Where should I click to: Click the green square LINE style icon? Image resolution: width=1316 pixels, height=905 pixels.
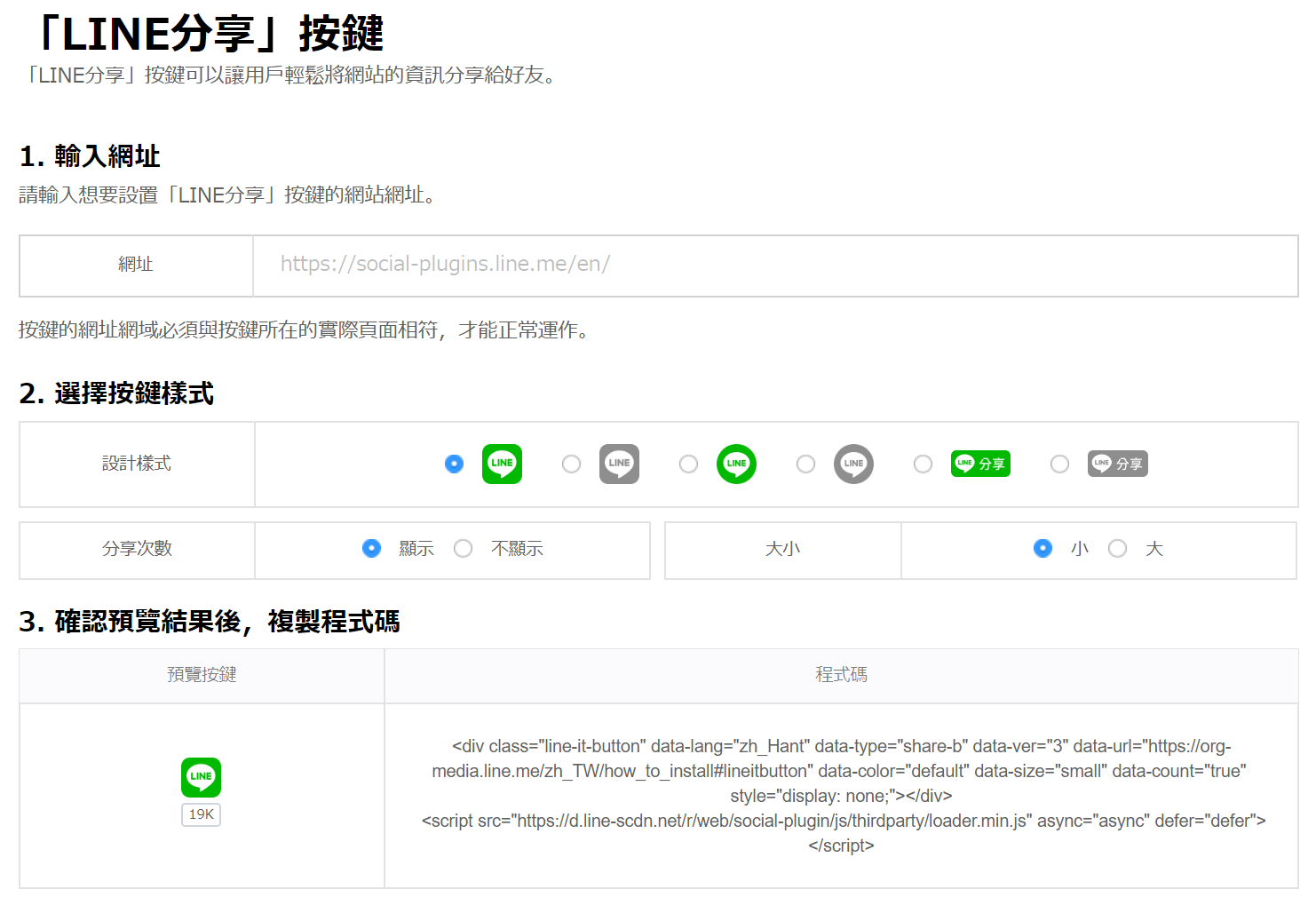coord(502,464)
